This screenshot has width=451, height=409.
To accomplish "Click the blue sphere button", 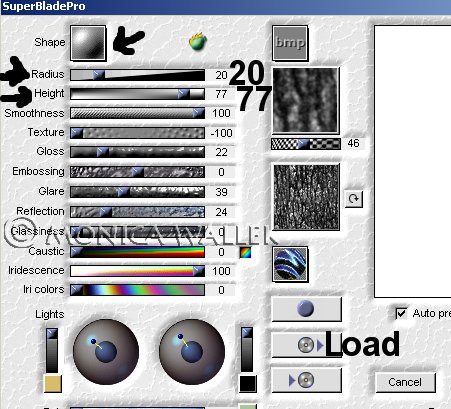I will point(307,309).
